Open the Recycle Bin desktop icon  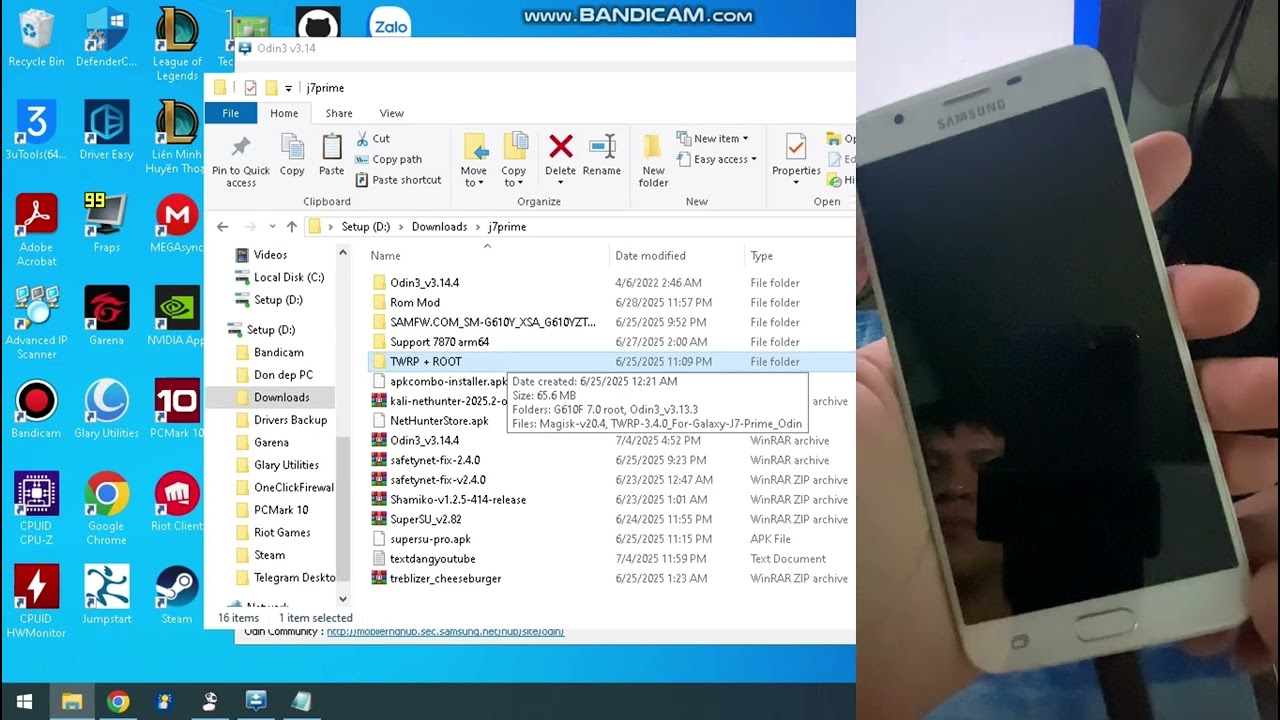tap(36, 38)
